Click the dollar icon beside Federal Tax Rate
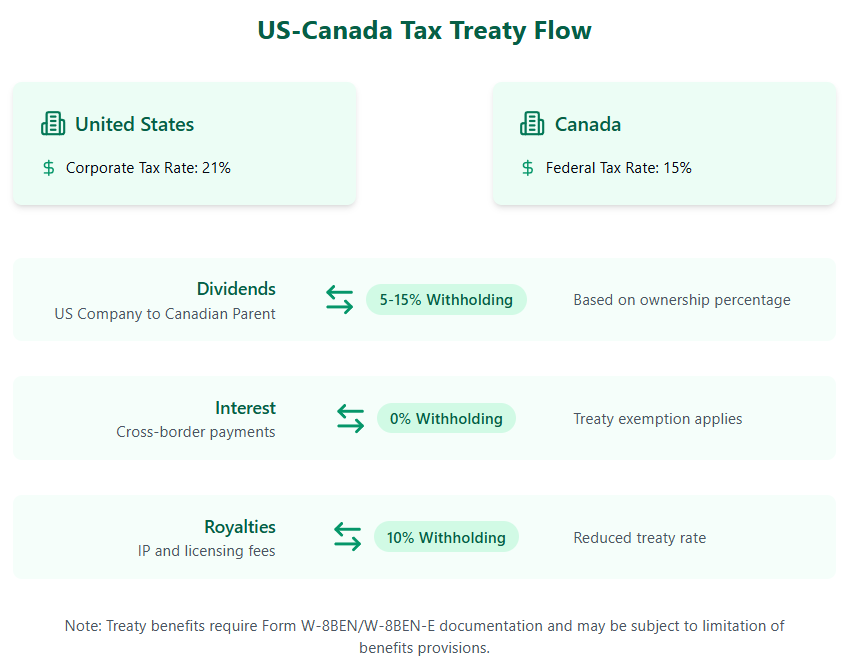 click(528, 168)
